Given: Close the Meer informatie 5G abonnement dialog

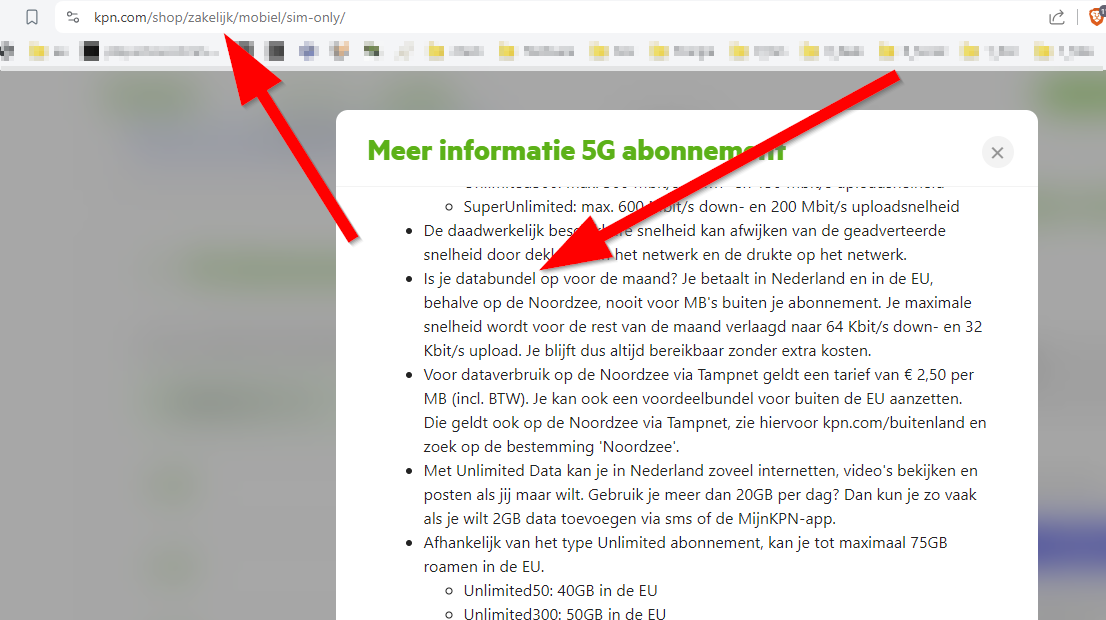Looking at the screenshot, I should click(x=997, y=152).
